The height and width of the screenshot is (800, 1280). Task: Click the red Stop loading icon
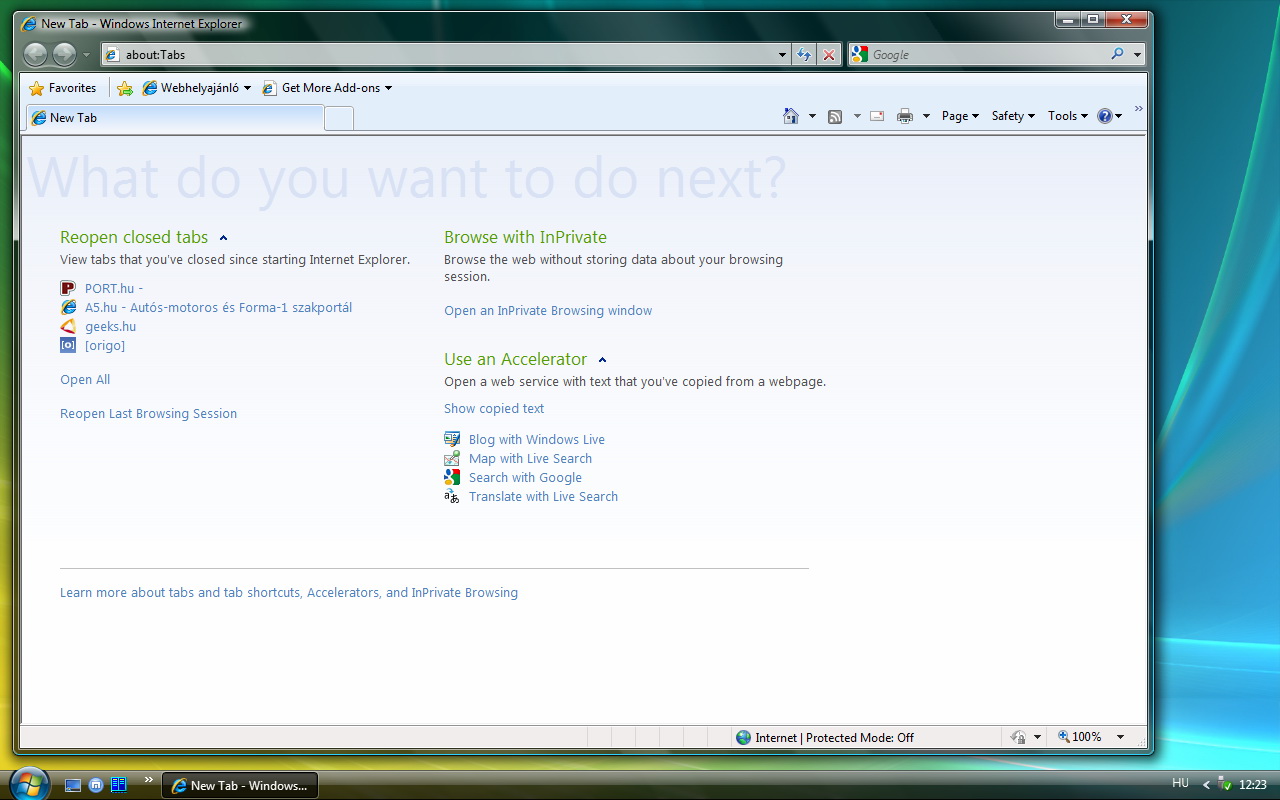point(829,55)
